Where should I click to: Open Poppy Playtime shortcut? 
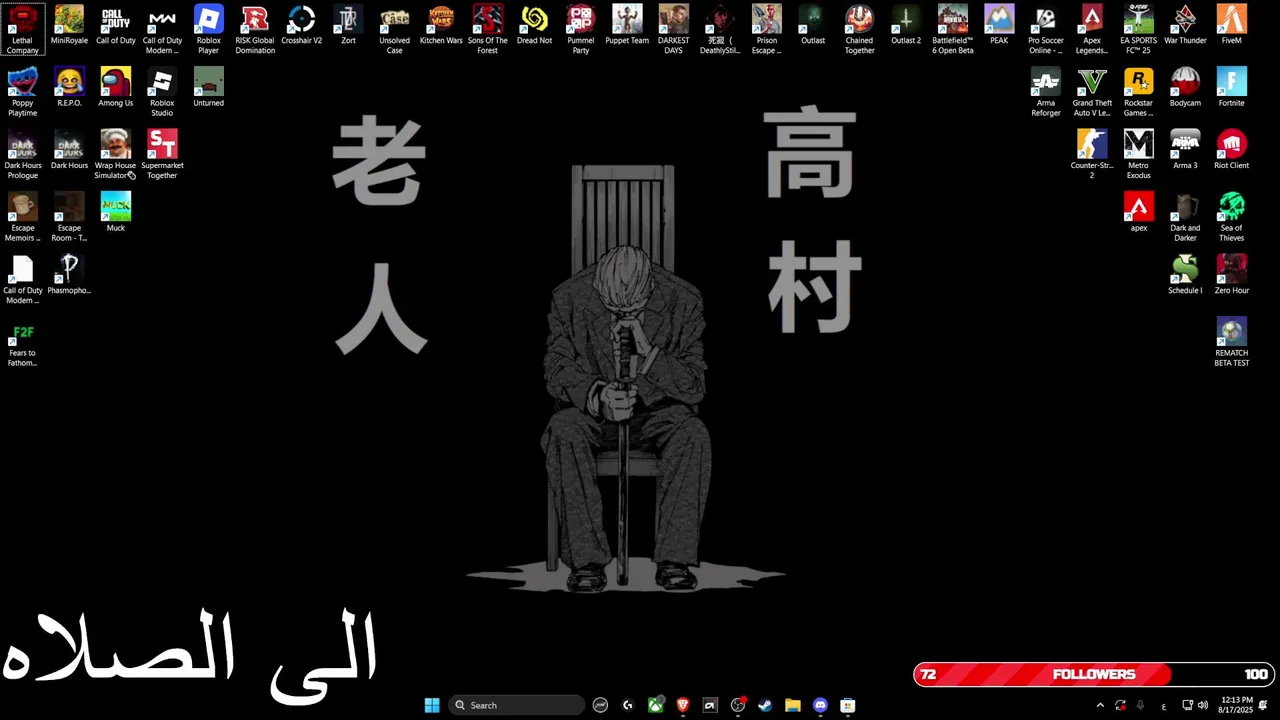(22, 92)
